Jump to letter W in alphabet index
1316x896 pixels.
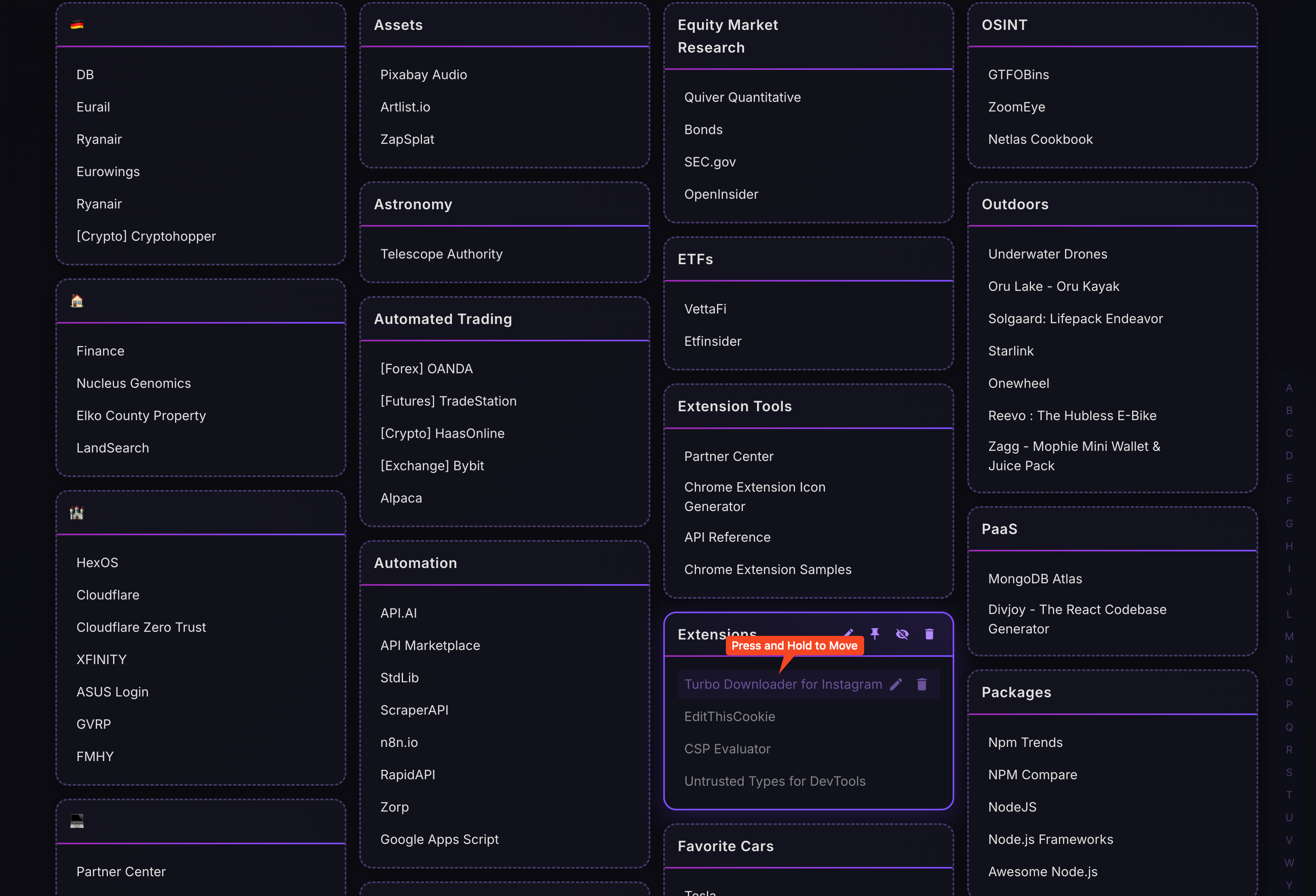1289,862
